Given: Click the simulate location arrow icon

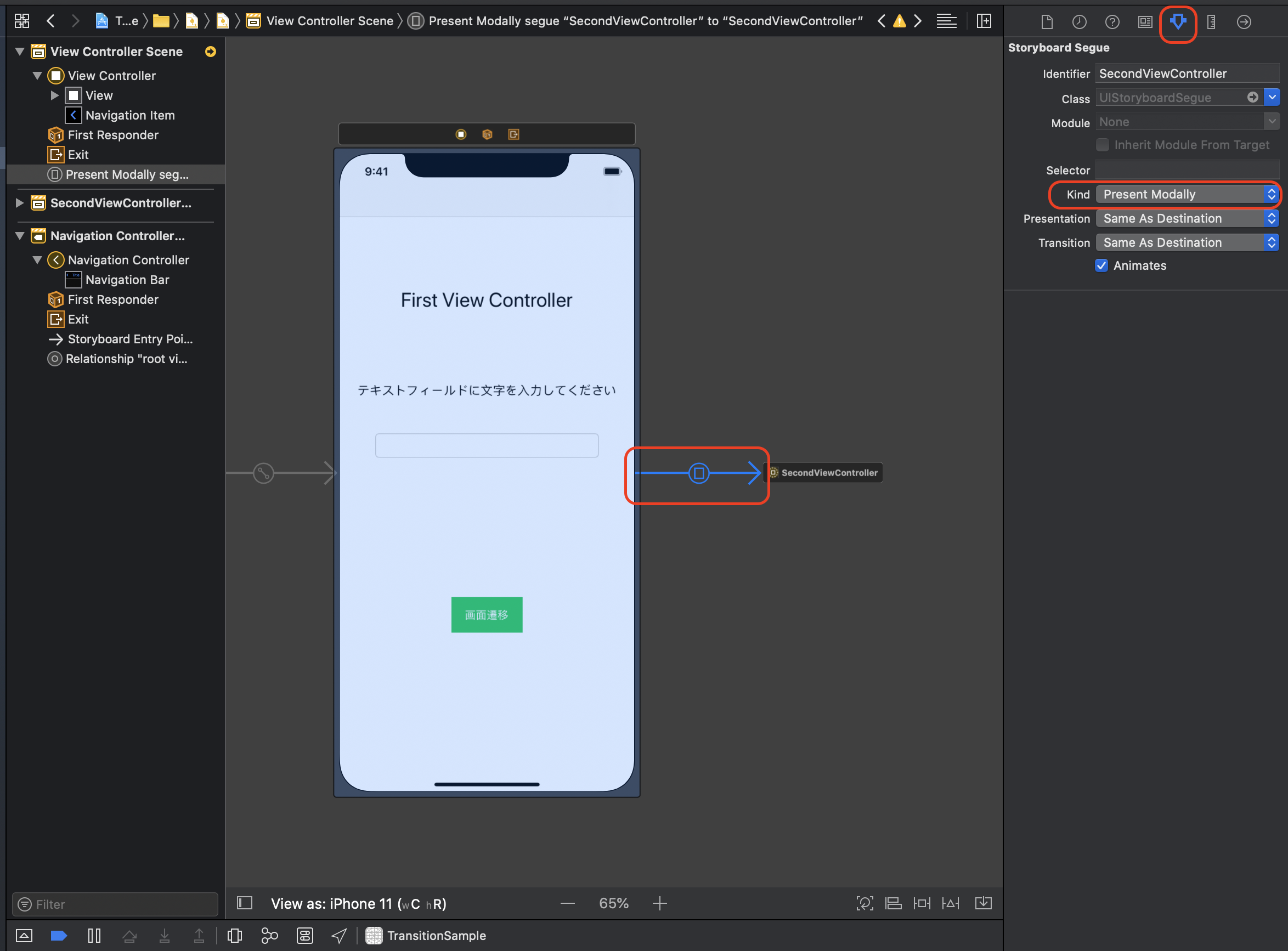Looking at the screenshot, I should pos(339,936).
